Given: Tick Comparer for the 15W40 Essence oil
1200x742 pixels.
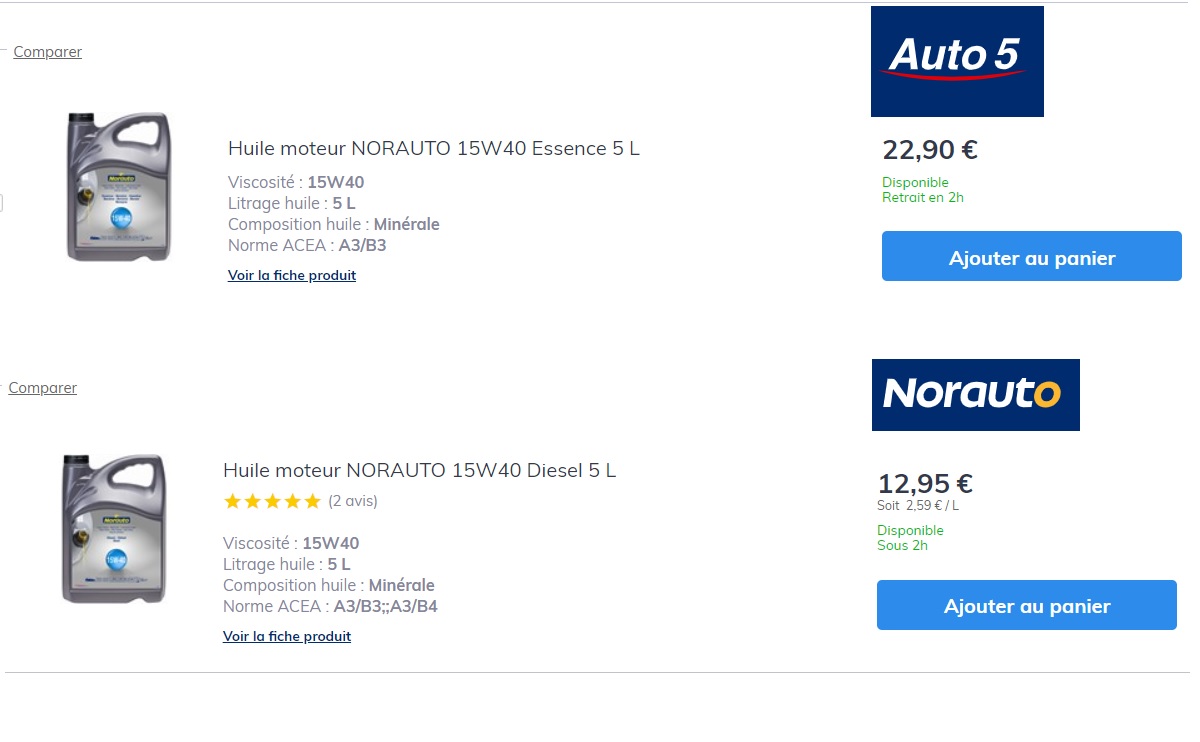Looking at the screenshot, I should tap(47, 52).
